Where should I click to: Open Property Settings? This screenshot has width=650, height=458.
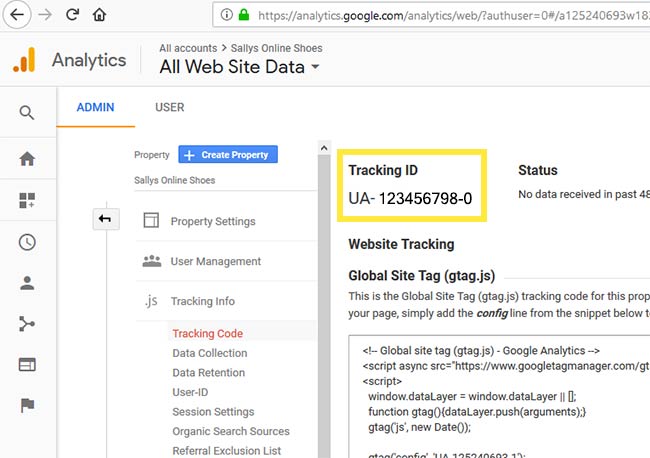click(x=213, y=221)
